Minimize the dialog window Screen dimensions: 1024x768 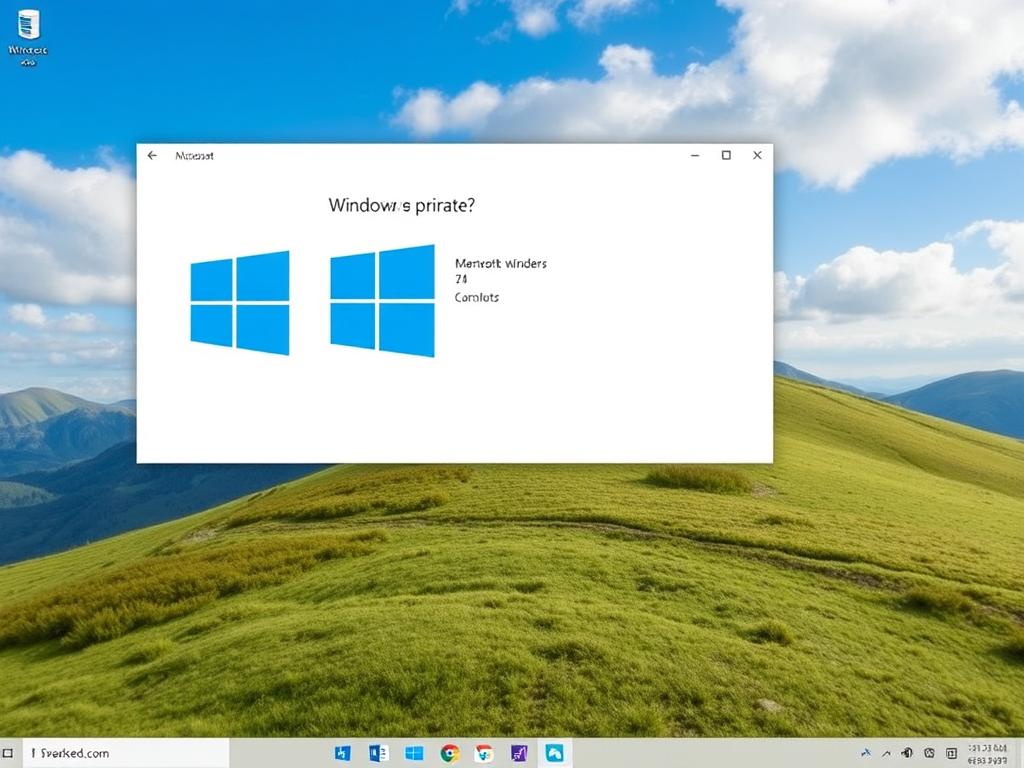[695, 155]
